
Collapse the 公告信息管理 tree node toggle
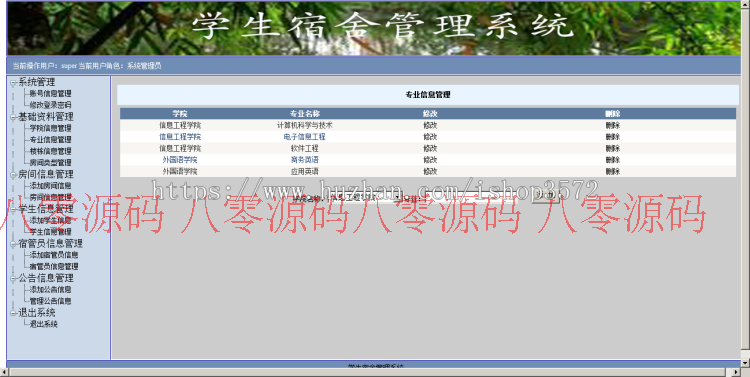tap(13, 278)
